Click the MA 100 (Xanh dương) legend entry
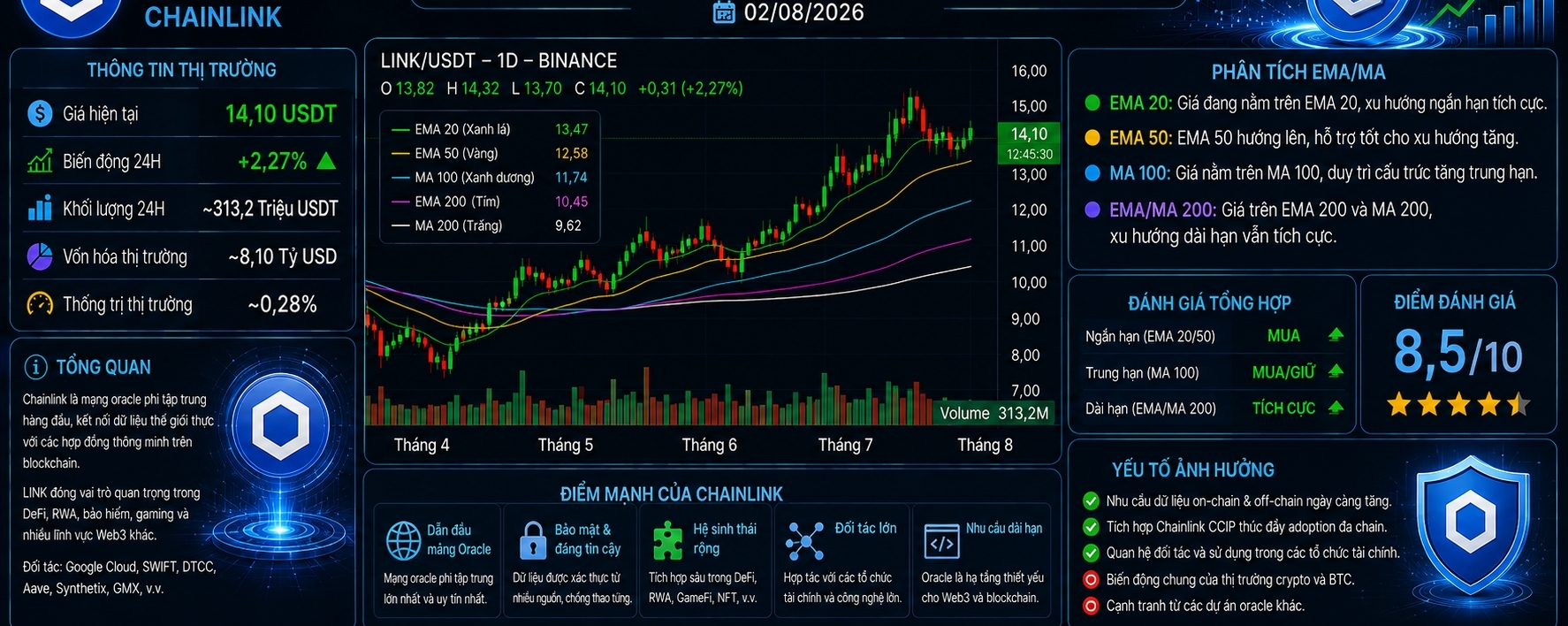The width and height of the screenshot is (1568, 626). tap(490, 177)
